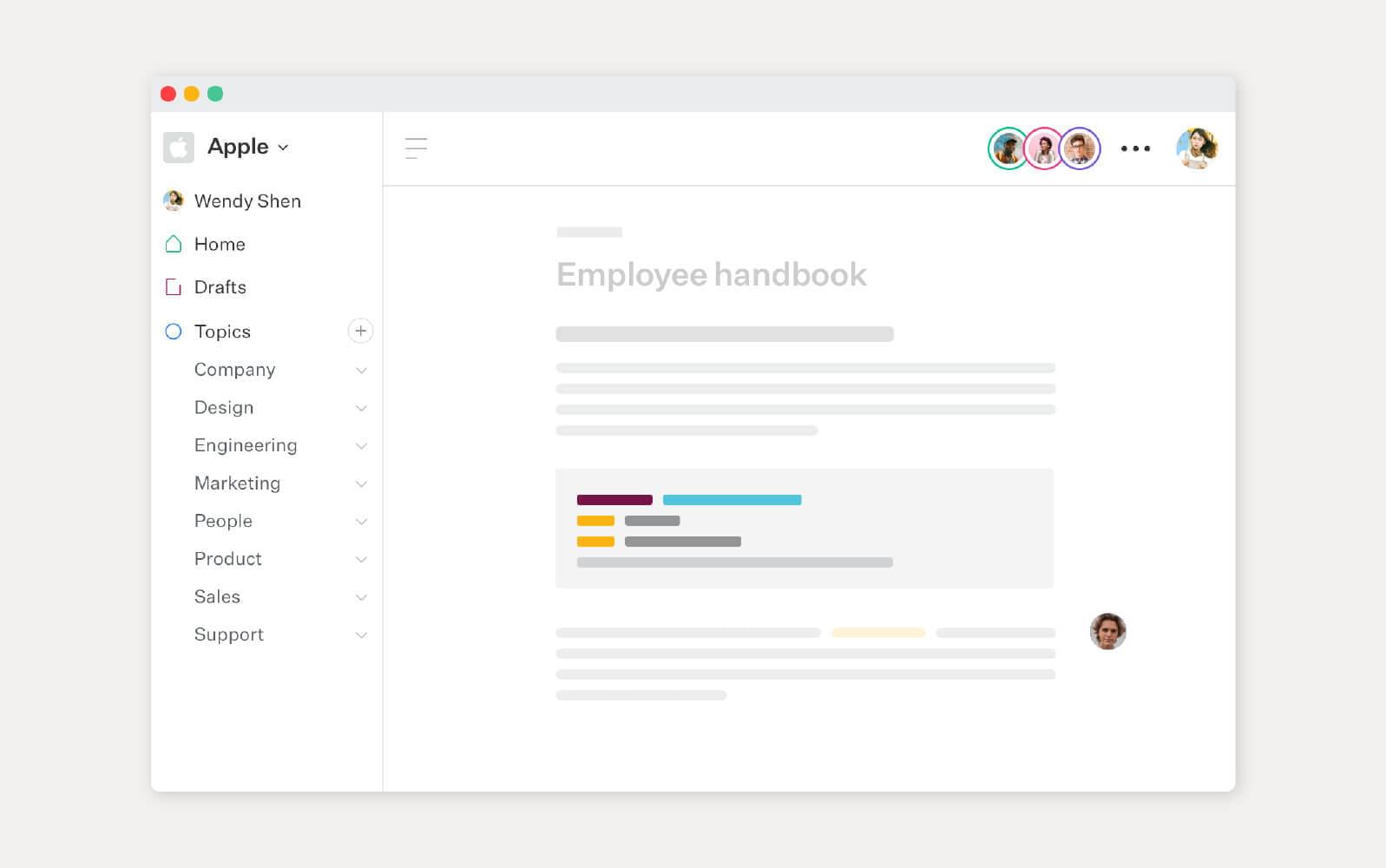The width and height of the screenshot is (1386, 868).
Task: Open the Apple workspace dropdown
Action: tap(248, 148)
